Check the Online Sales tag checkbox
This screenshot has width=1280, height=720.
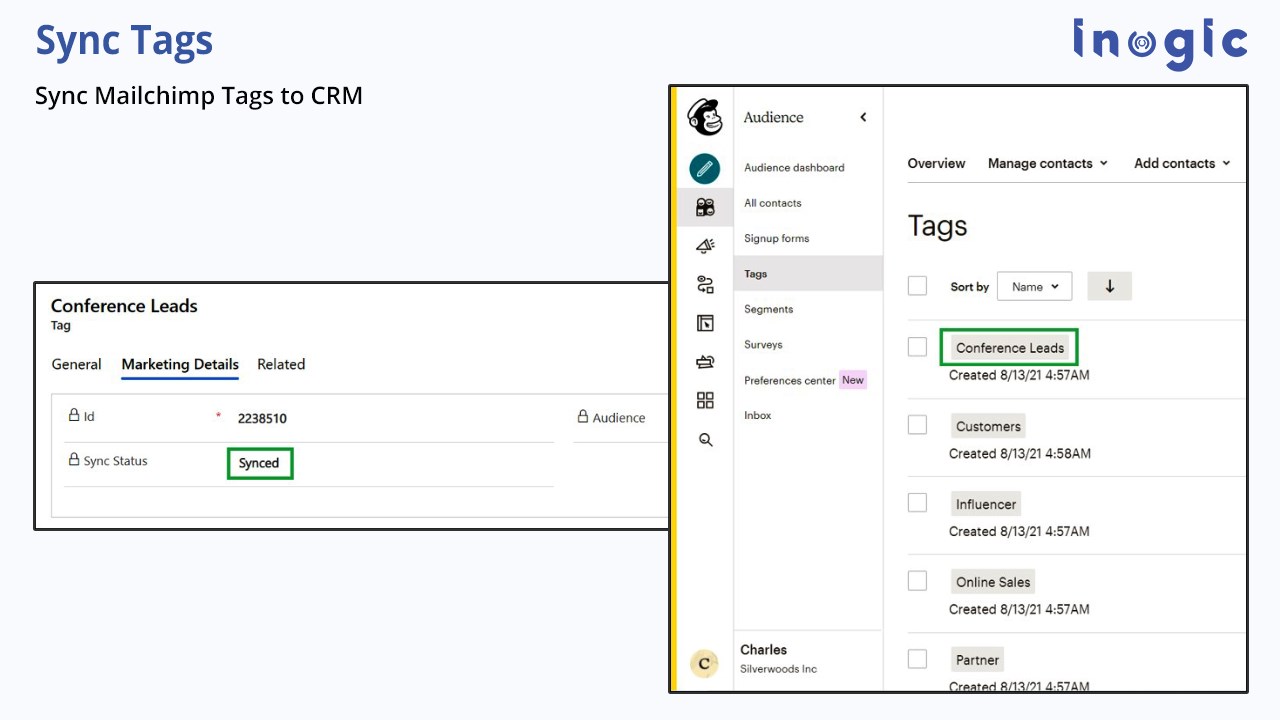tap(917, 581)
